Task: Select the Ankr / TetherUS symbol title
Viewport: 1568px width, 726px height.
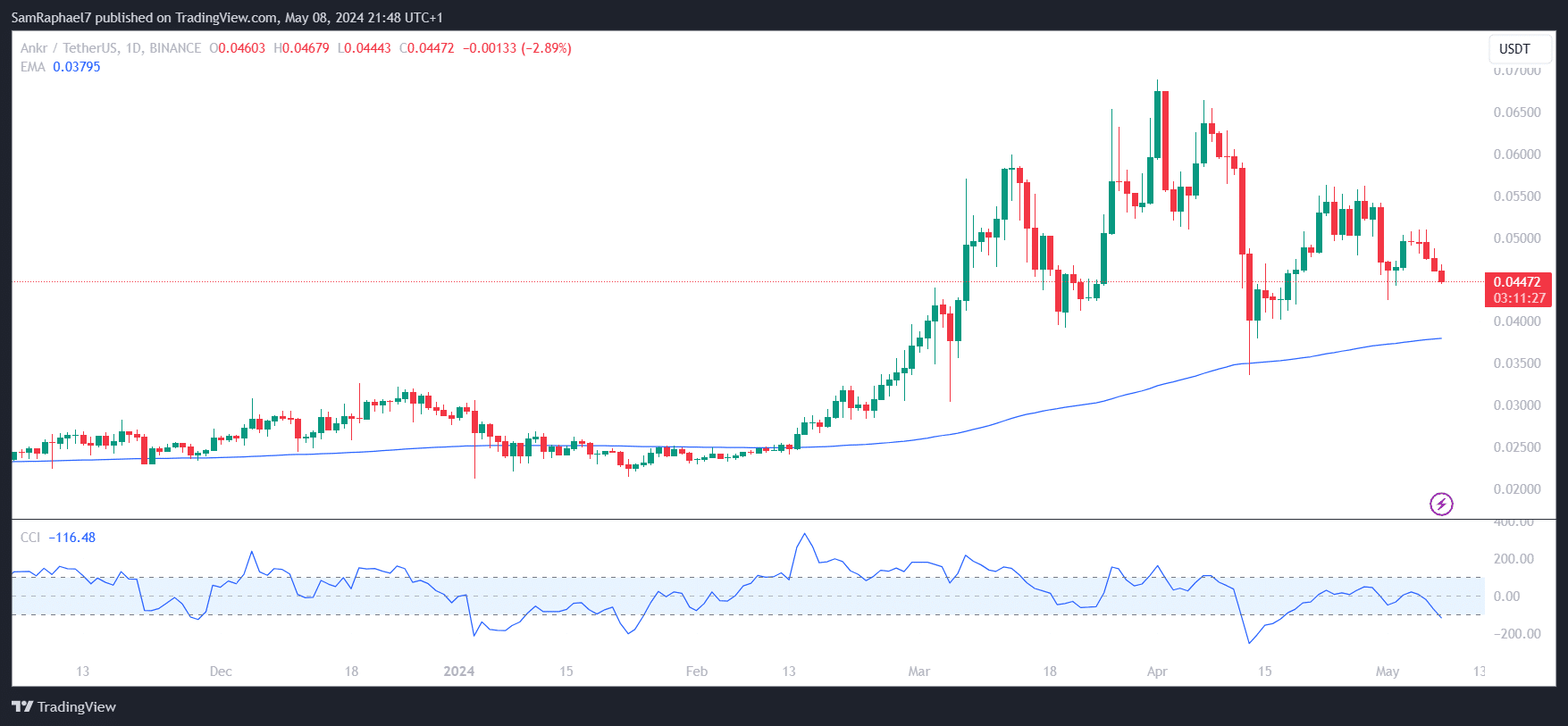Action: (111, 48)
